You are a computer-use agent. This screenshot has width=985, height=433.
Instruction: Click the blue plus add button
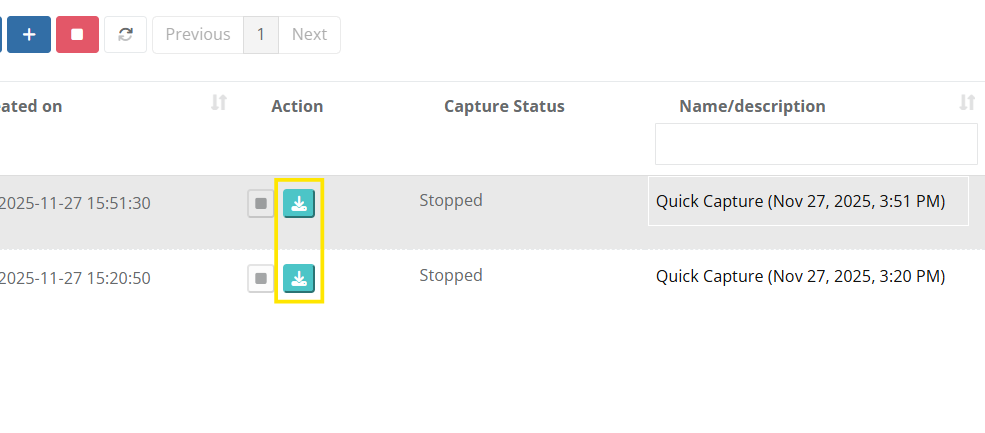tap(29, 34)
